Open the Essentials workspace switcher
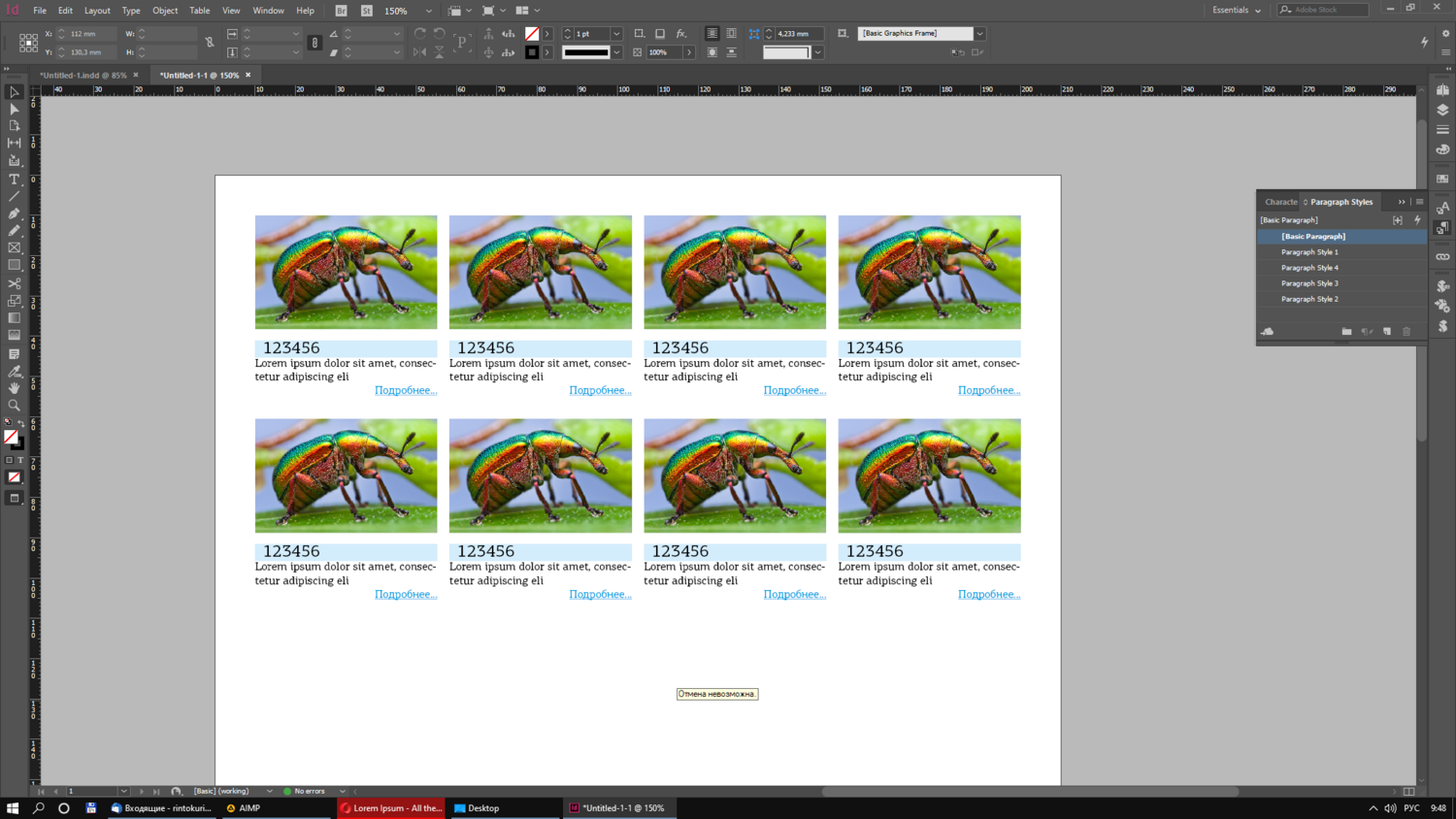1456x819 pixels. (x=1236, y=11)
